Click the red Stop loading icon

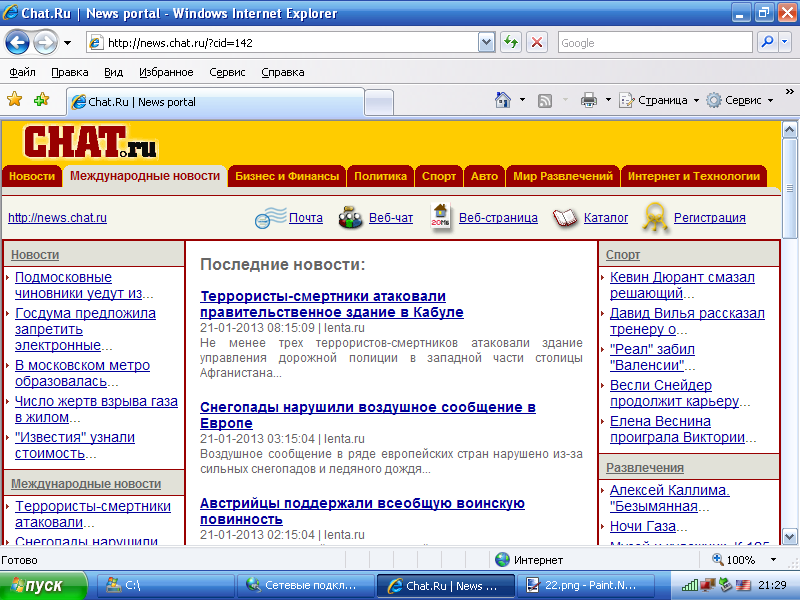click(x=537, y=42)
